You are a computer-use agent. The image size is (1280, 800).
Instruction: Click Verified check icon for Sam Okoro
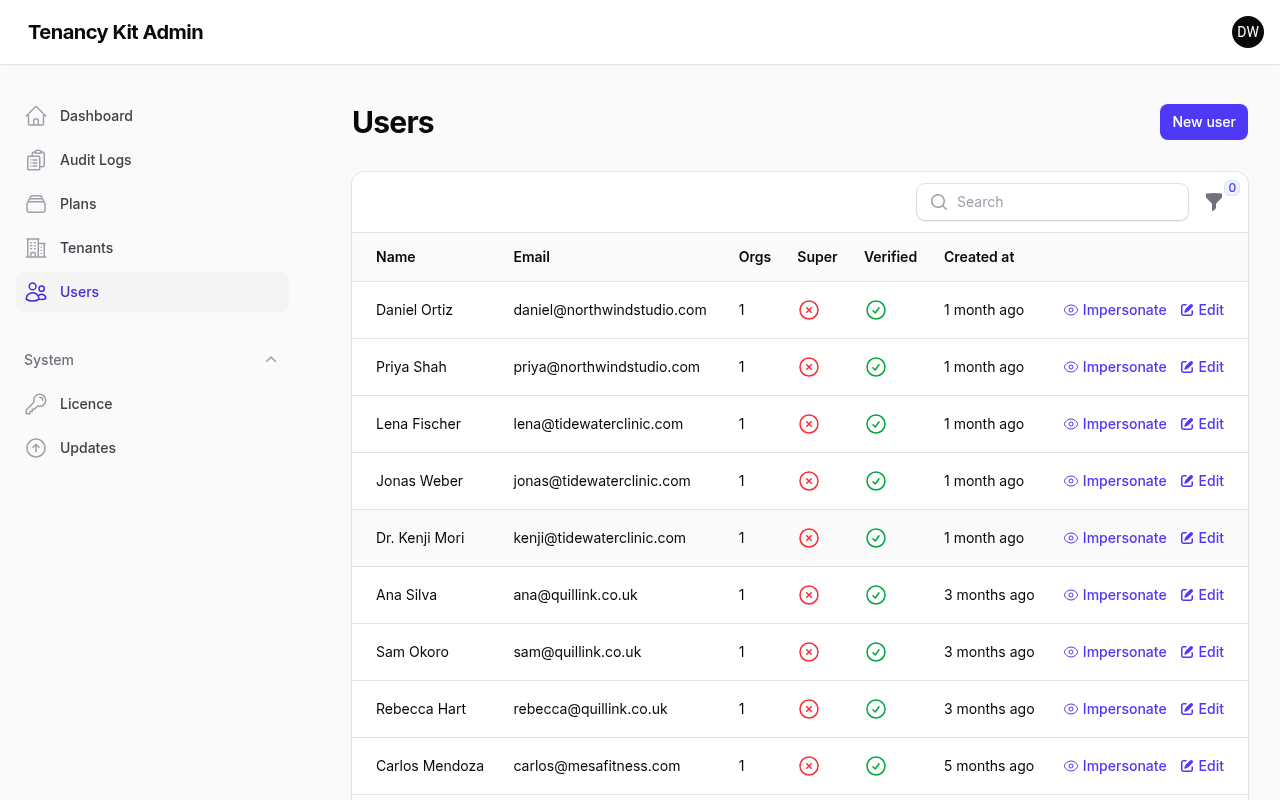point(876,652)
